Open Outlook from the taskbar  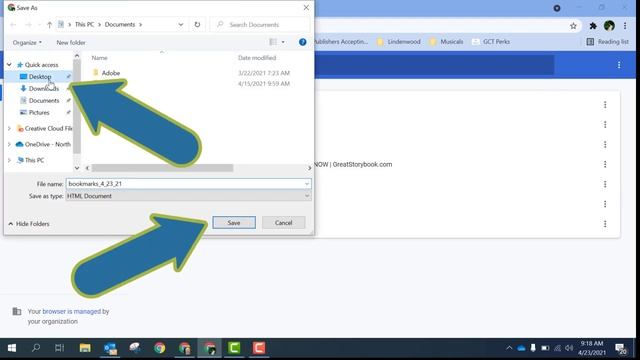coord(110,348)
